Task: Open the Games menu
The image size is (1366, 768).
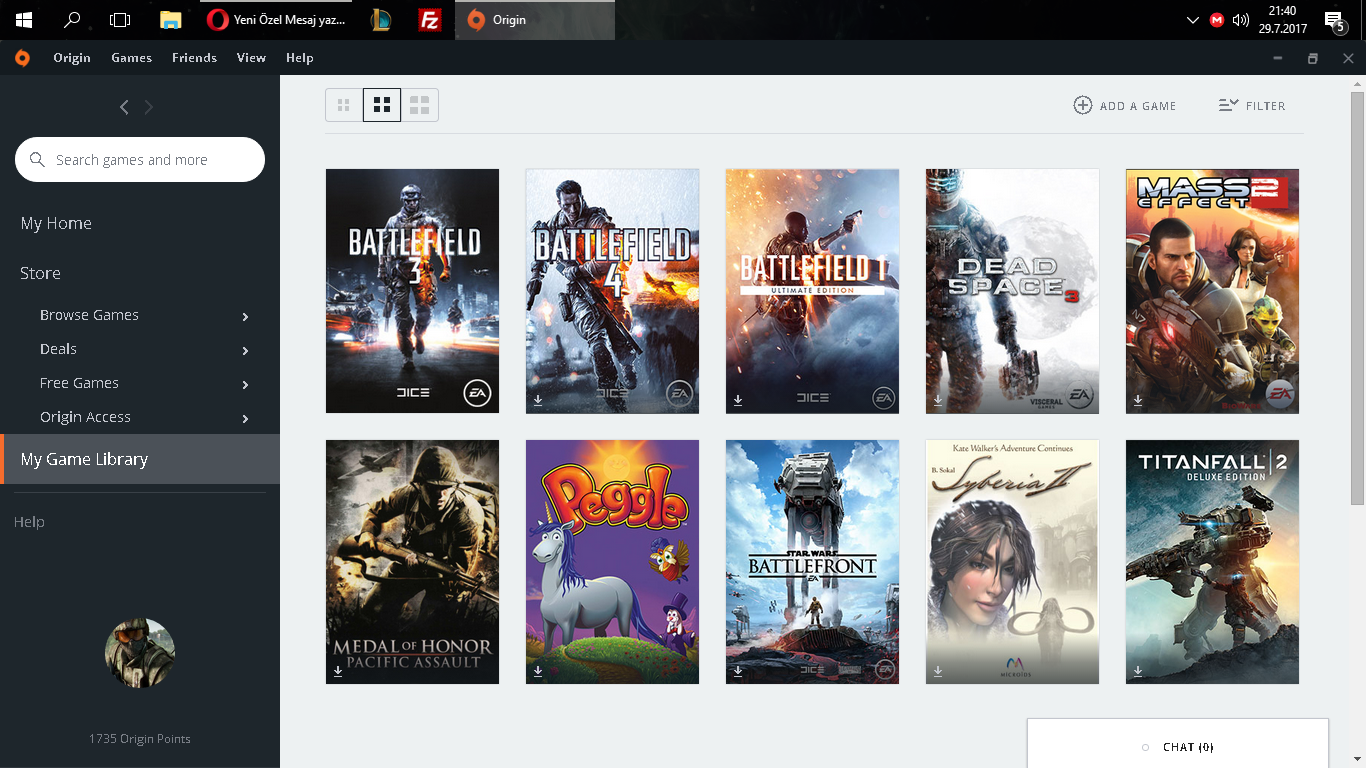Action: click(132, 58)
